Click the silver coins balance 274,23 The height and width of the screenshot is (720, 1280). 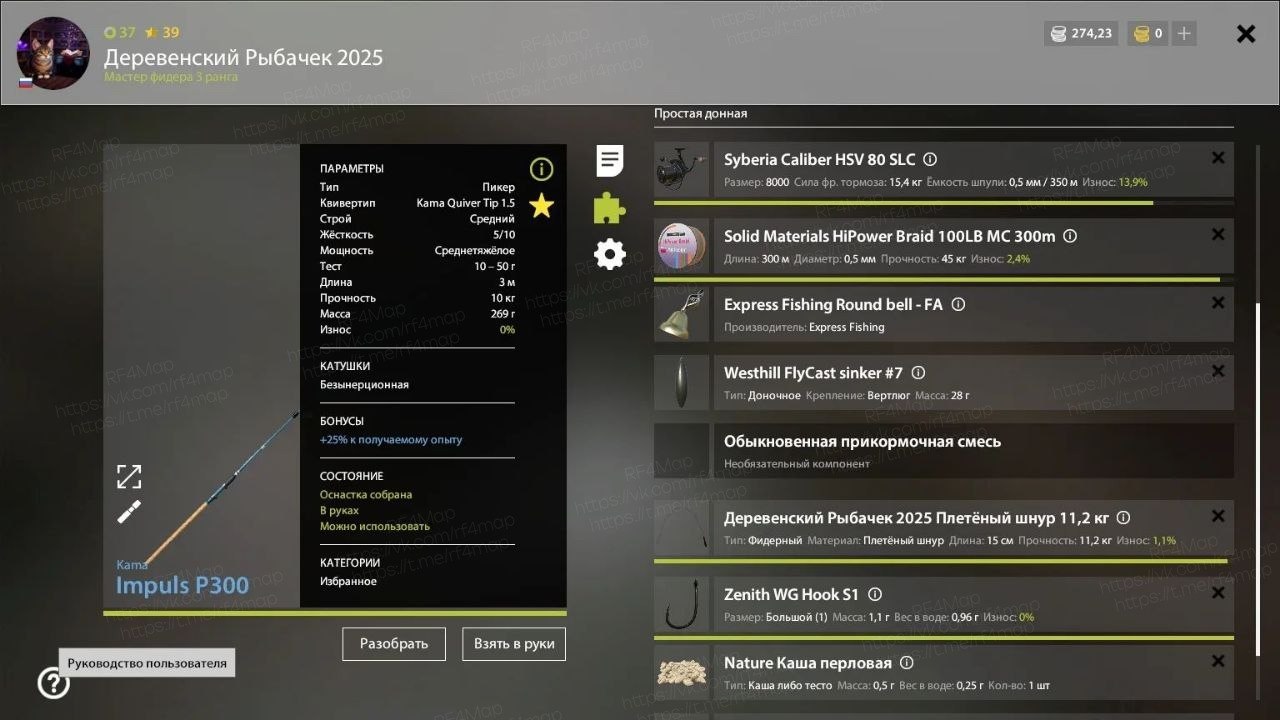1081,33
